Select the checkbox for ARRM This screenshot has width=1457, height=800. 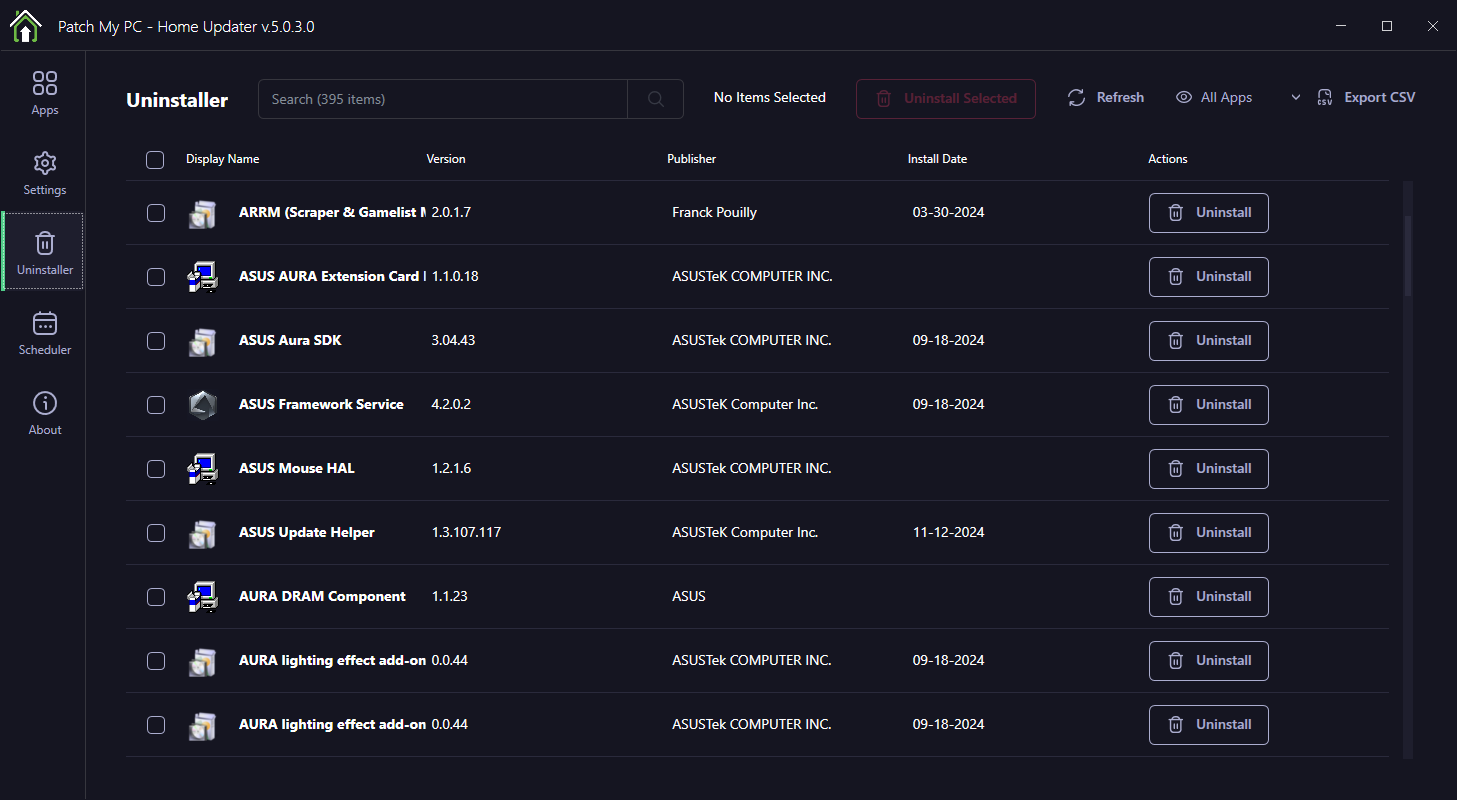pyautogui.click(x=156, y=213)
